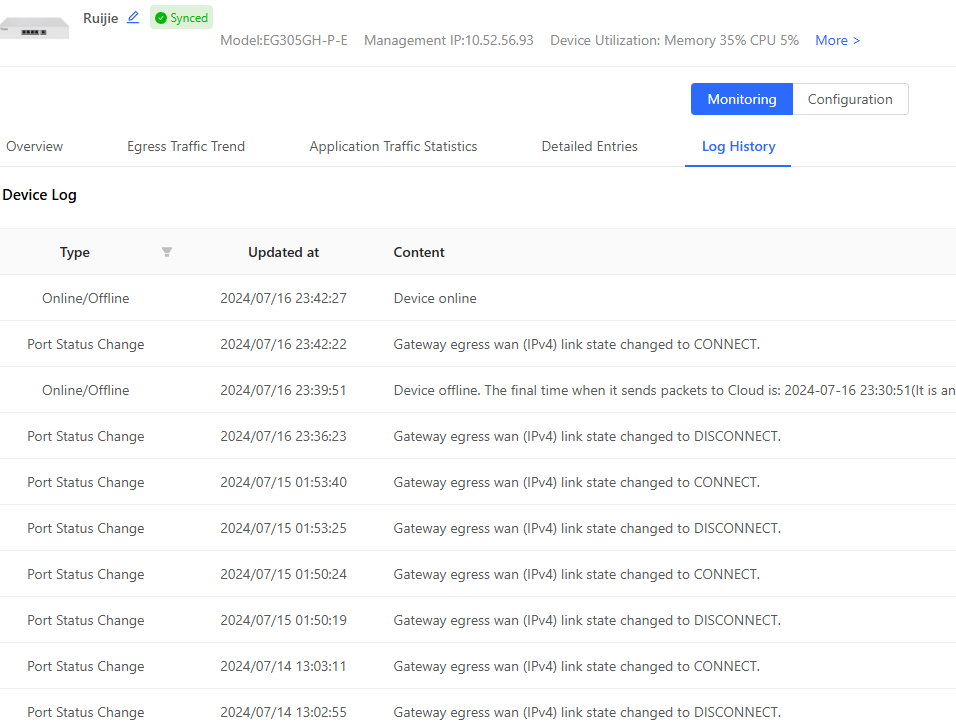Click CONNECT log content at 13:03:11

point(577,667)
